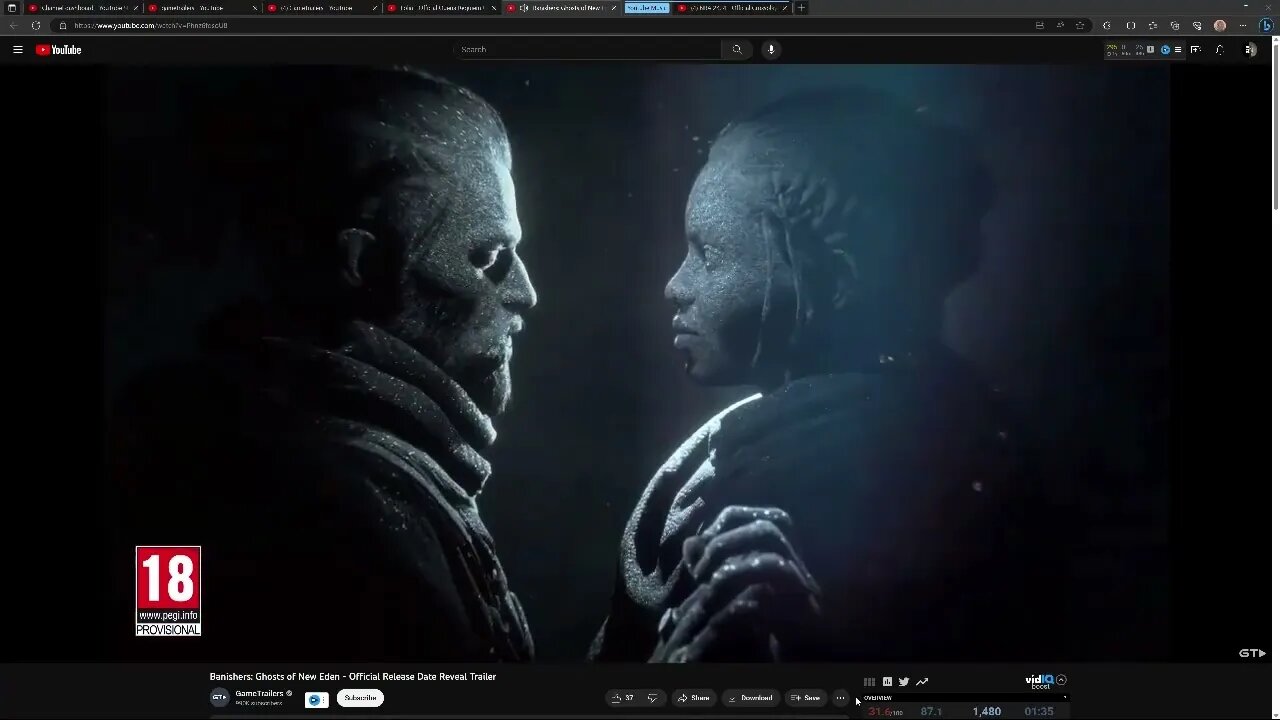1280x720 pixels.
Task: Open the YouTube hamburger guide menu
Action: (17, 49)
